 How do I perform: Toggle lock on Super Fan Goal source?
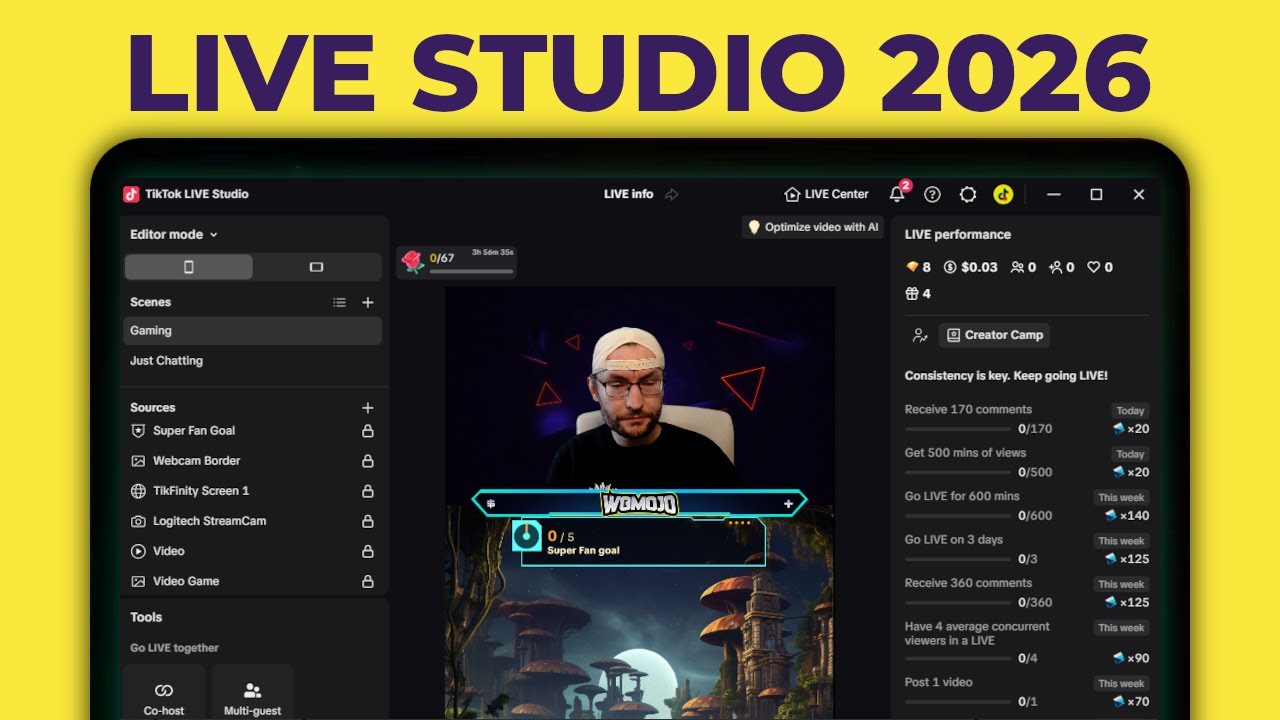tap(367, 431)
